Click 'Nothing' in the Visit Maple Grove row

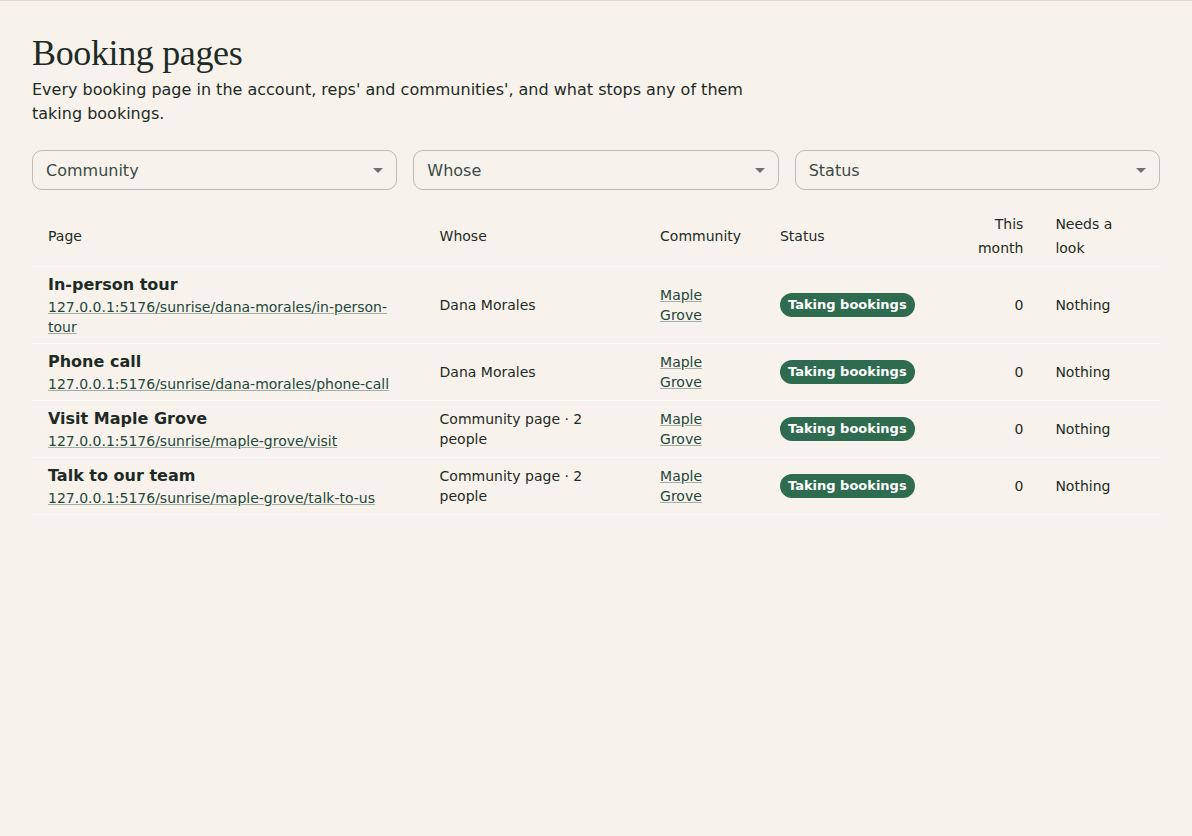1083,429
